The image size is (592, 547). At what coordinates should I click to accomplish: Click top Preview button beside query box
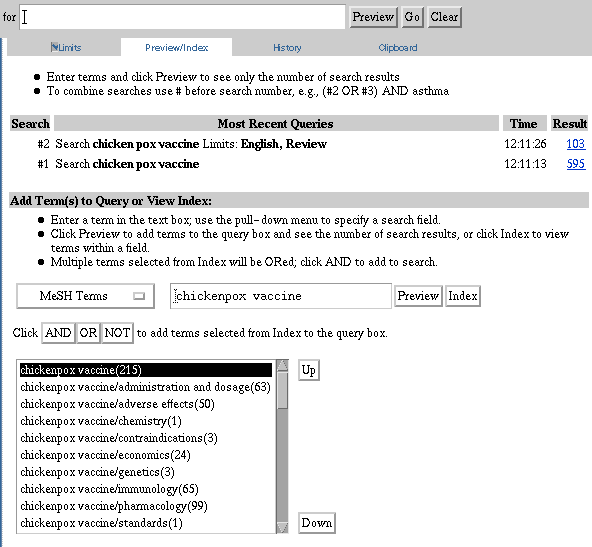pyautogui.click(x=373, y=17)
